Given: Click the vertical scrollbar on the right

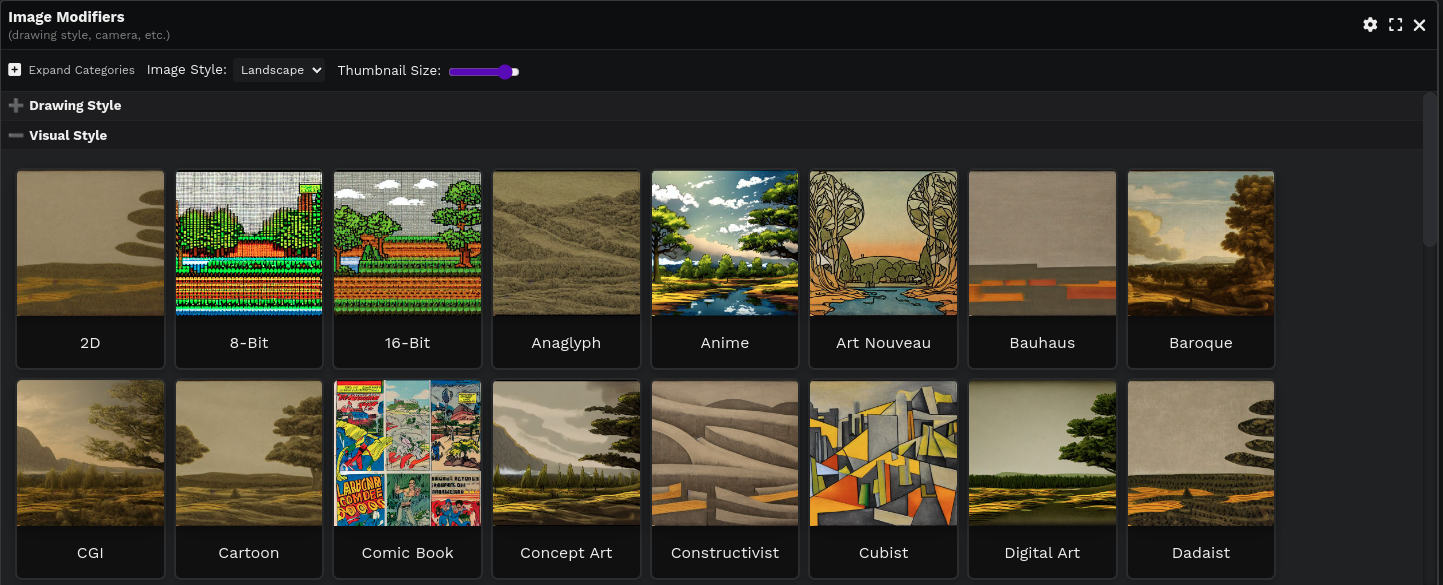Looking at the screenshot, I should pyautogui.click(x=1431, y=170).
